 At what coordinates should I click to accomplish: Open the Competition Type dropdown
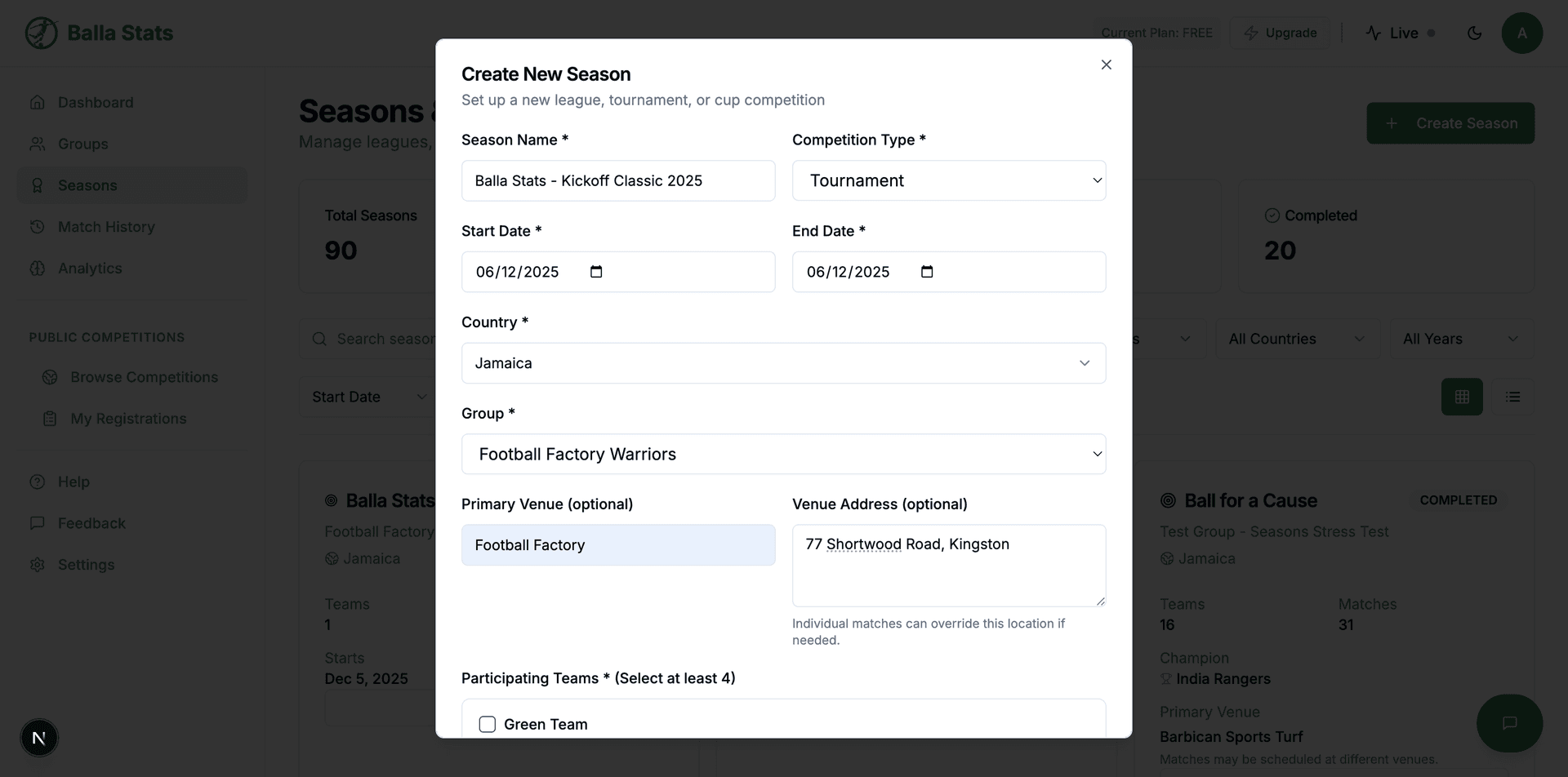[x=948, y=180]
